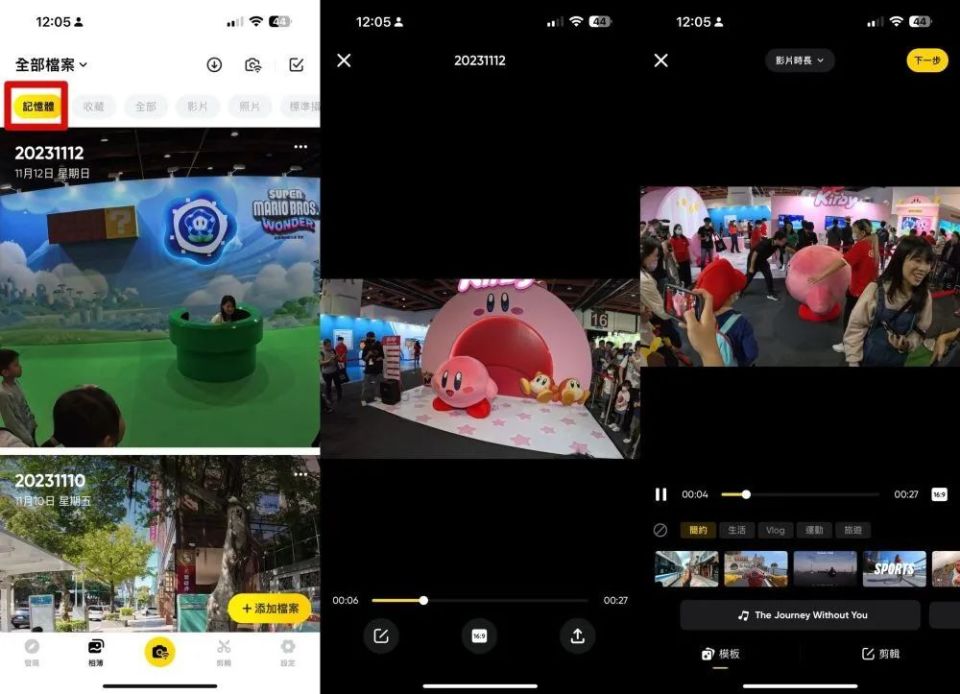
Task: Close the template editor with the X
Action: 661,61
